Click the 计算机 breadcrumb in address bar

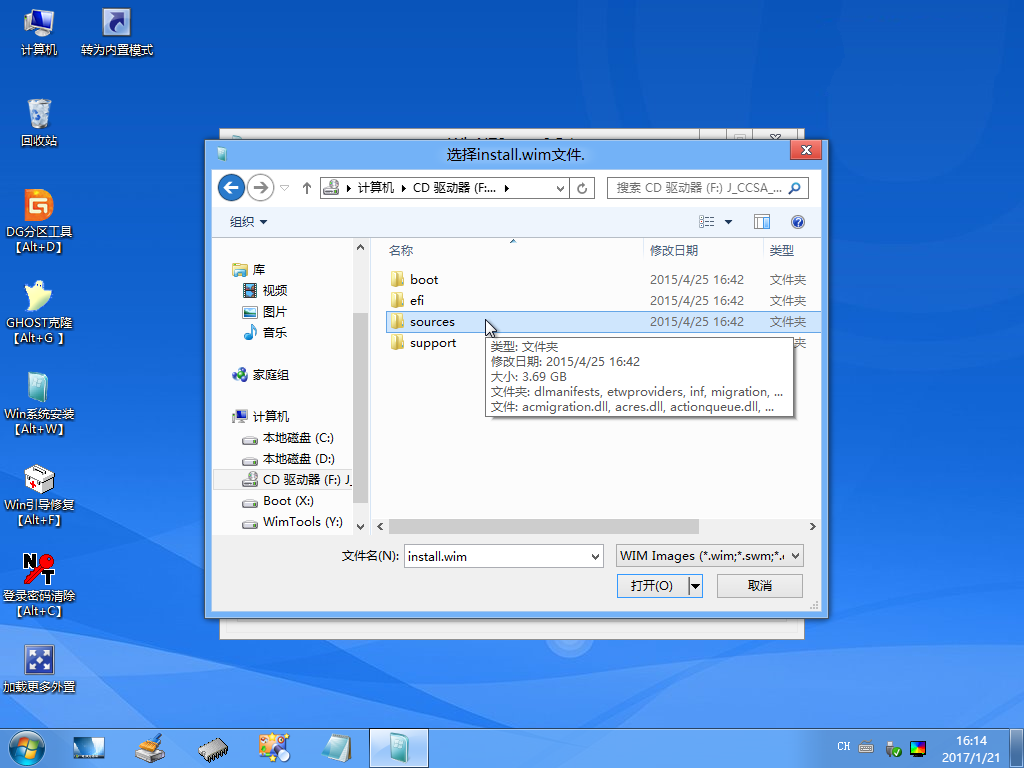pos(376,188)
